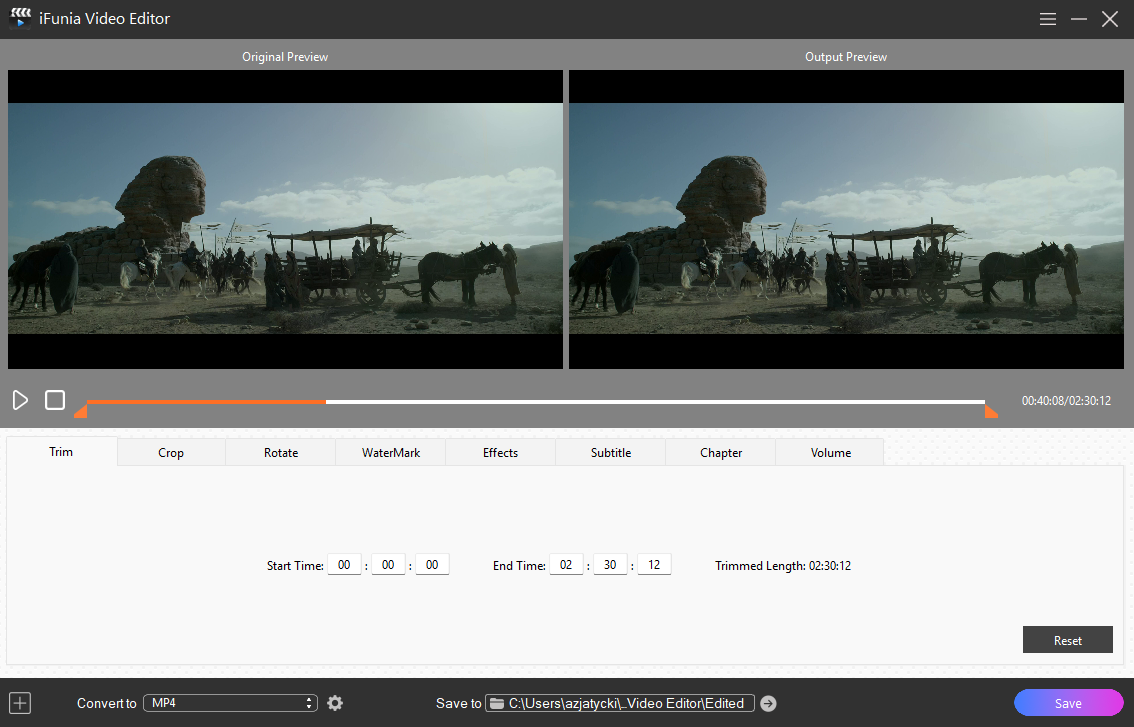Click the timecode 00:40:08/02:30:12
This screenshot has width=1134, height=727.
pos(1066,401)
